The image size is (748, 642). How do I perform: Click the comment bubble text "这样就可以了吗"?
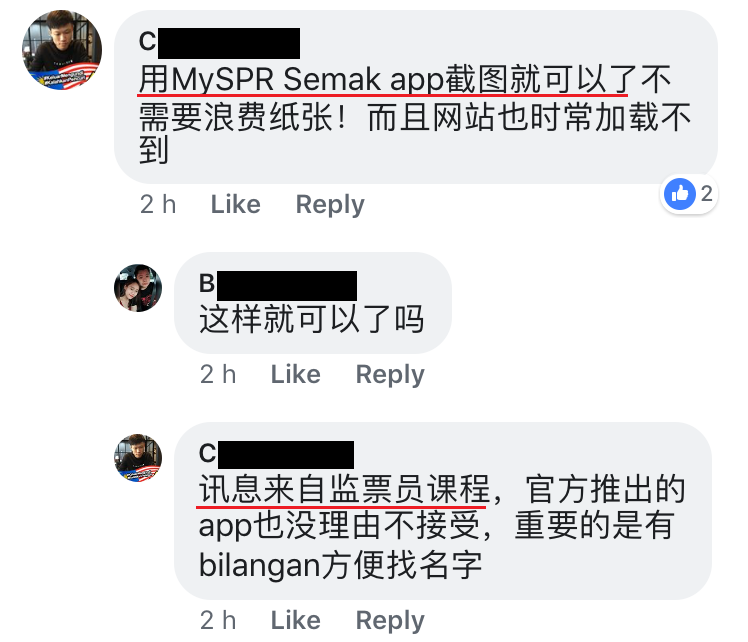point(312,320)
